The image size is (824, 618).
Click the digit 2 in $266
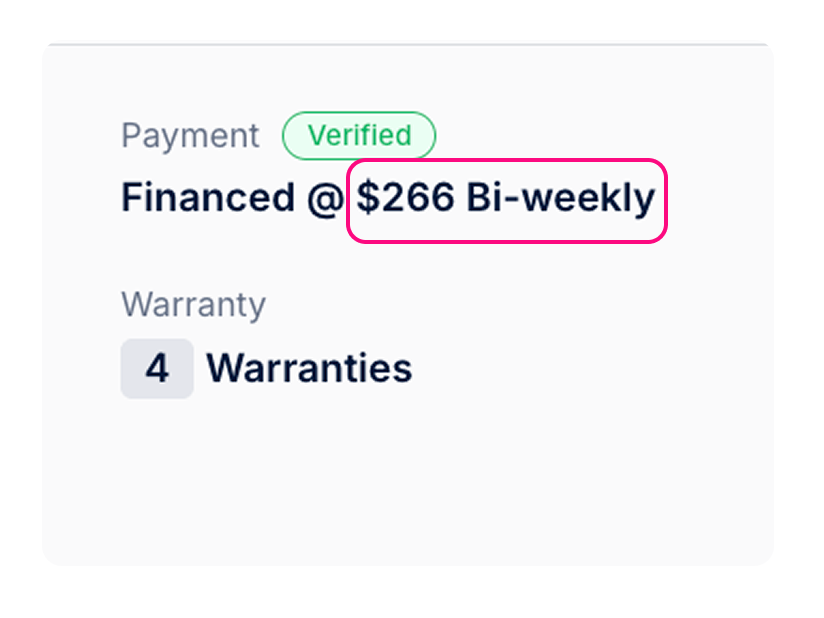[392, 199]
